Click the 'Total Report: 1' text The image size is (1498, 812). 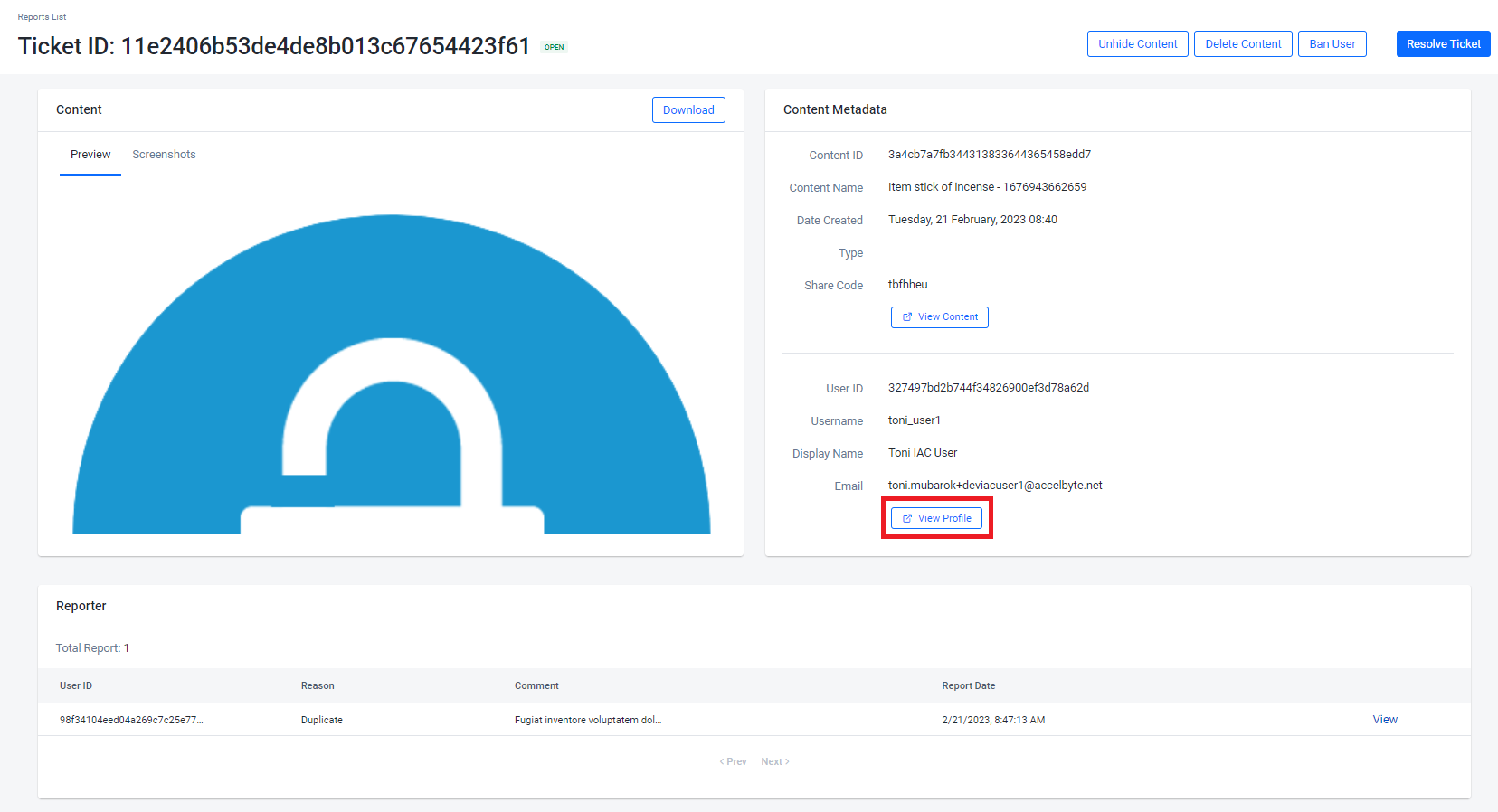pos(92,648)
